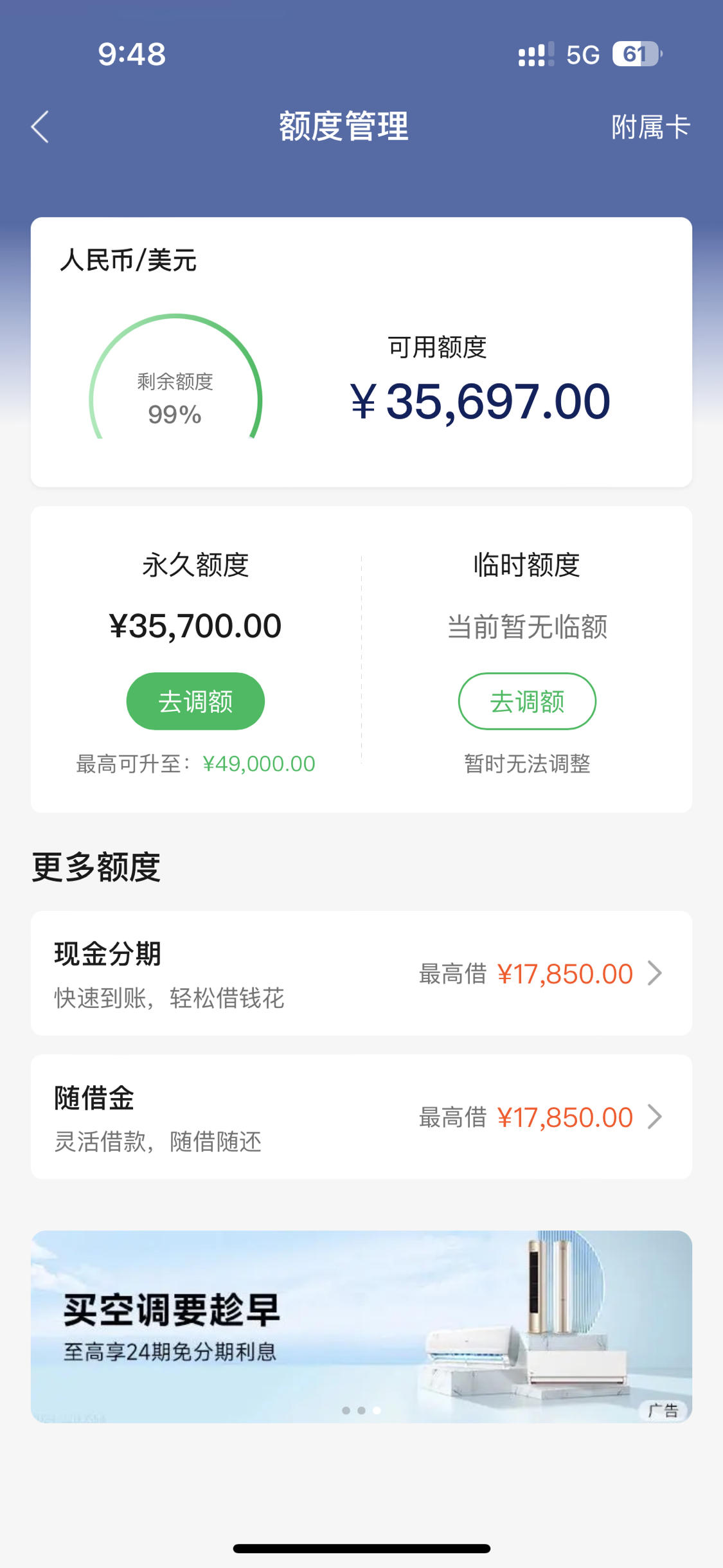Tap the cellular signal bars icon
723x1568 pixels.
(536, 55)
